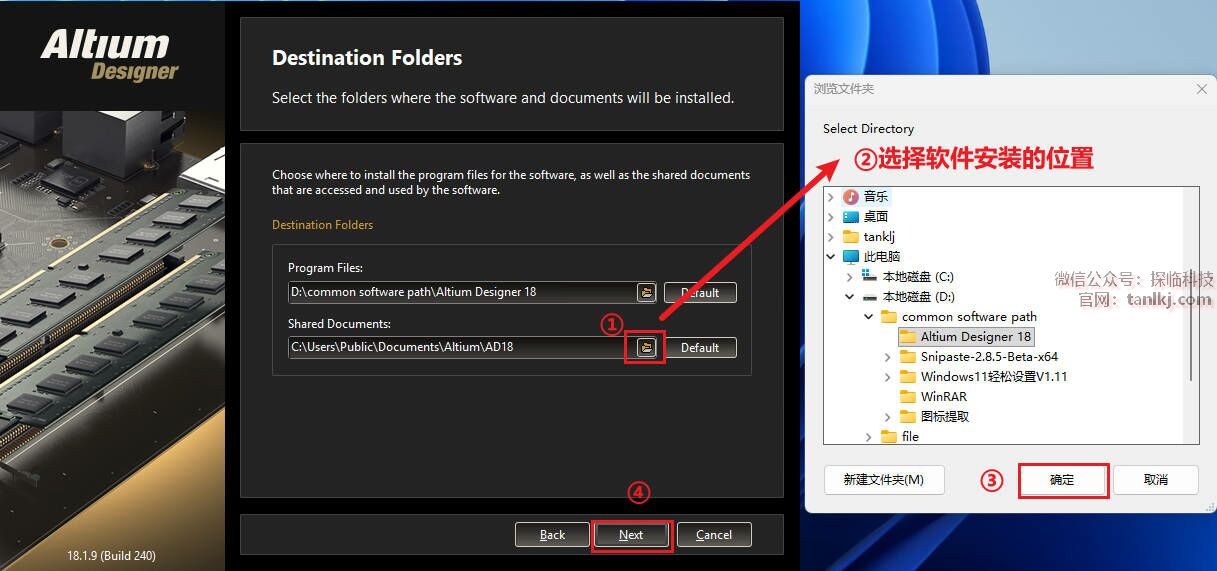Select common software path label
This screenshot has width=1217, height=571.
[x=969, y=317]
